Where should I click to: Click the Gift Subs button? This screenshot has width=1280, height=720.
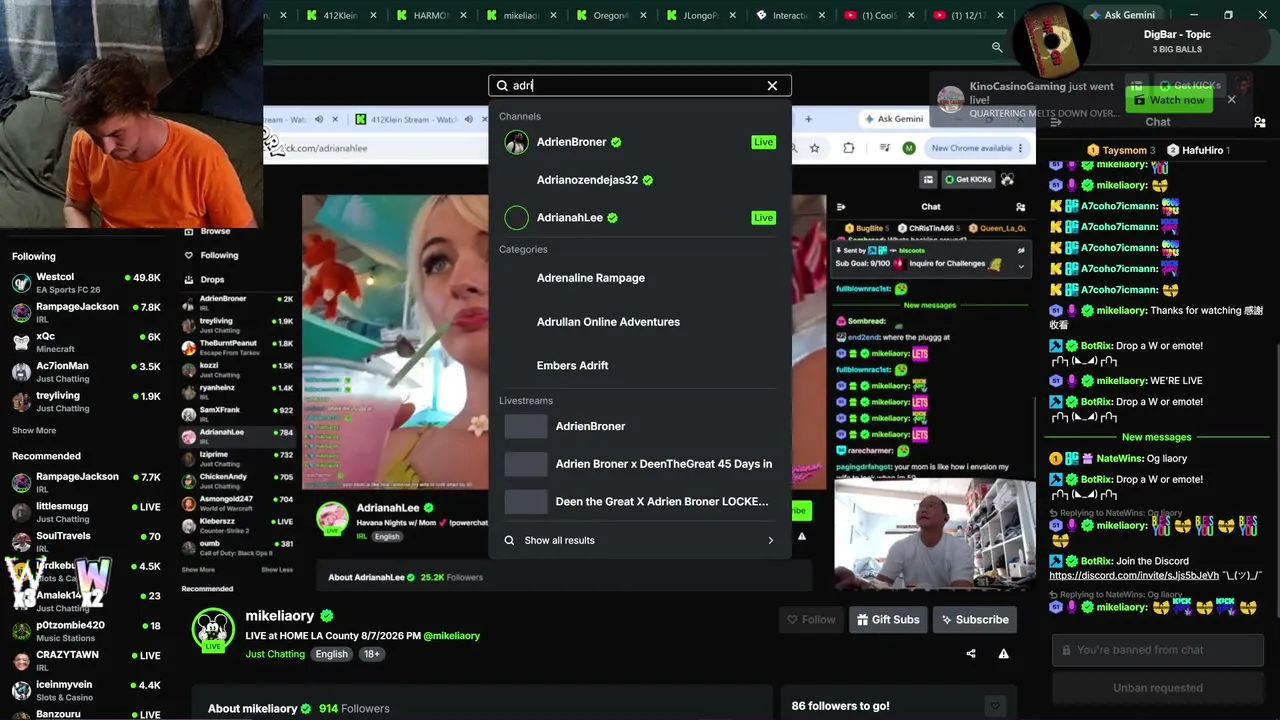pos(887,620)
